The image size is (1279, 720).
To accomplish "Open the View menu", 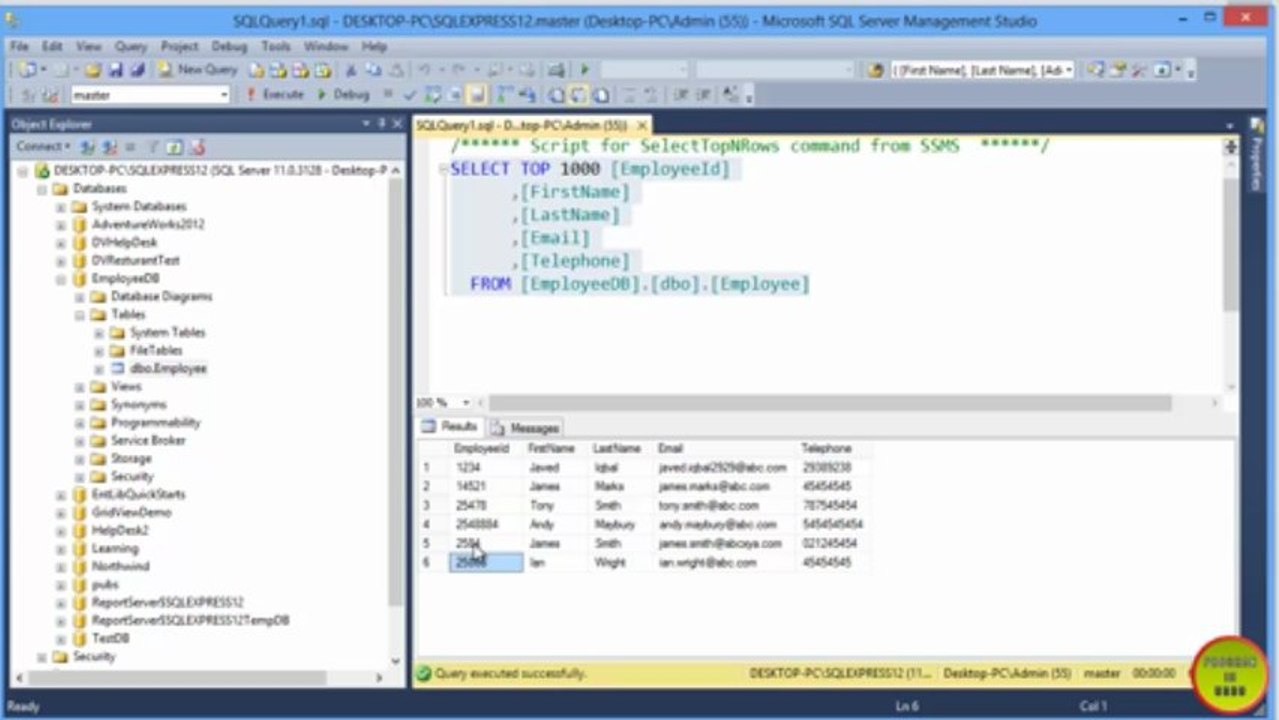I will [89, 46].
